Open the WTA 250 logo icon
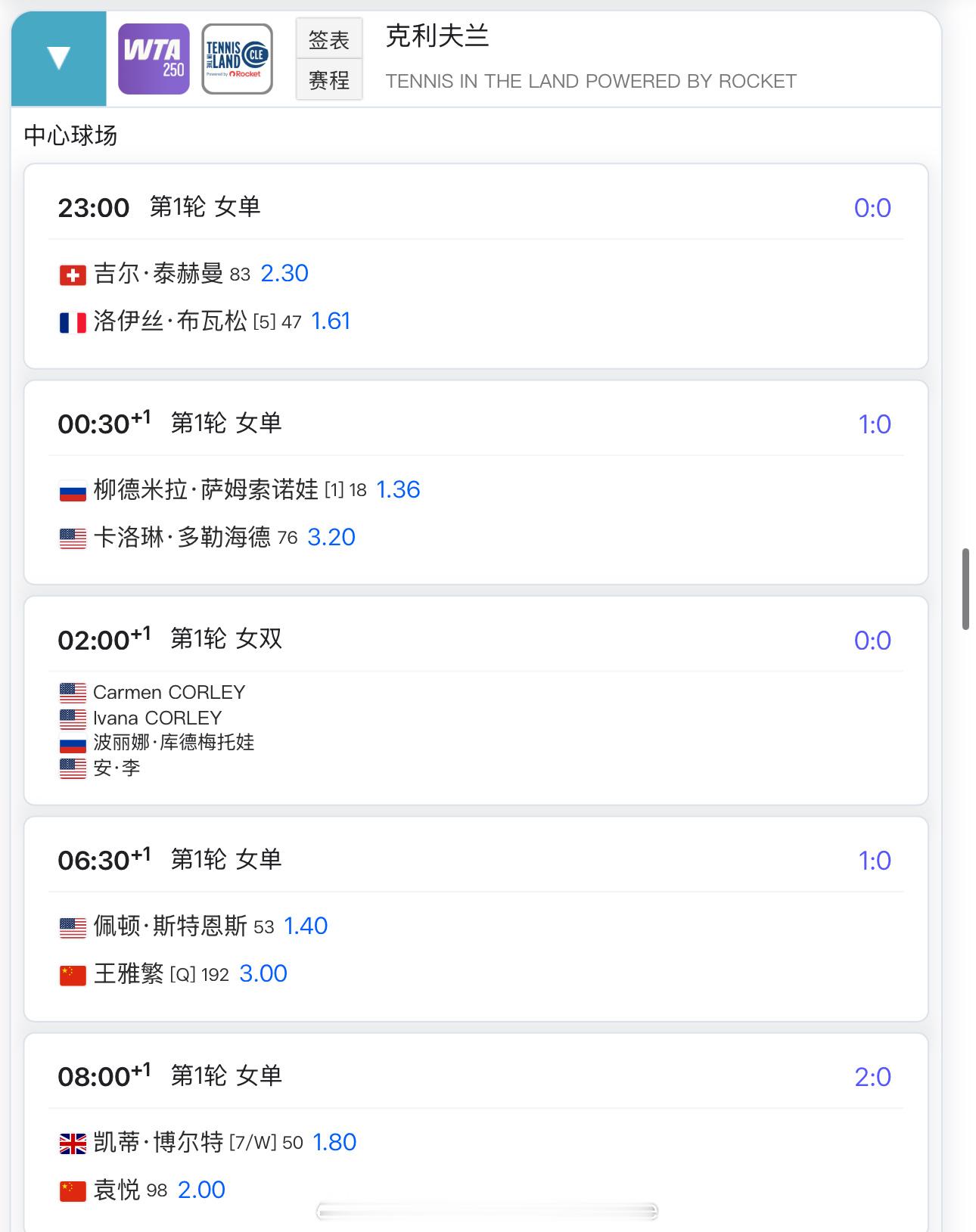 click(x=154, y=59)
